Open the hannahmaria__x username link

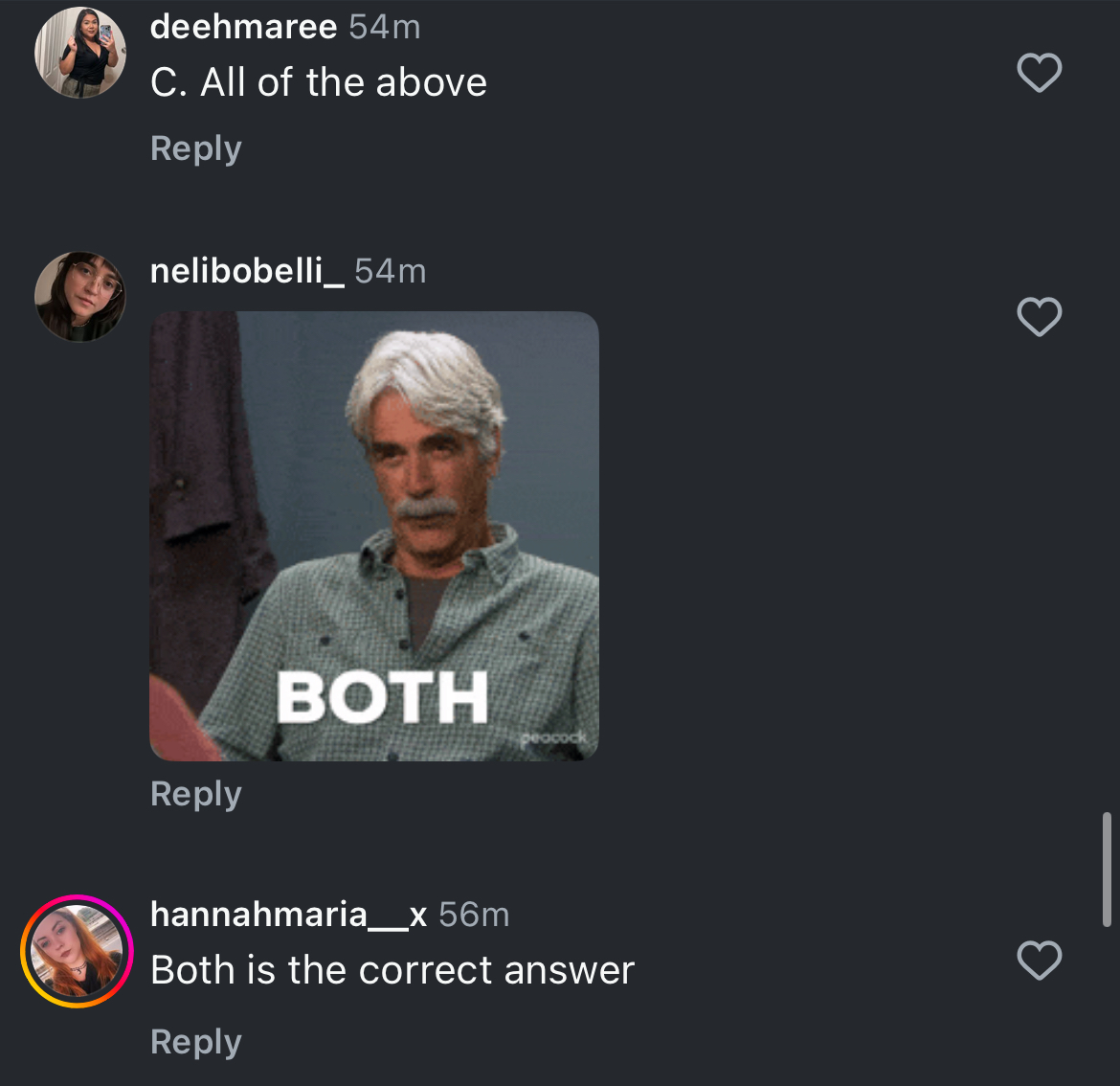288,915
